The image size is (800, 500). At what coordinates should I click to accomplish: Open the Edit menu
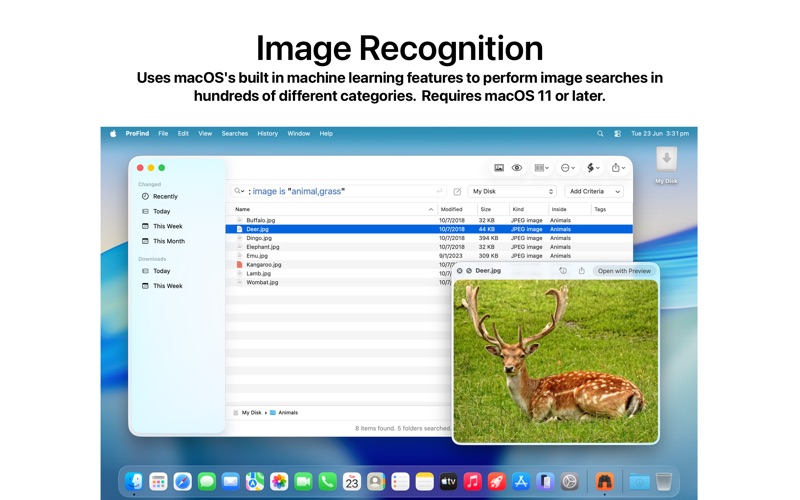click(183, 134)
